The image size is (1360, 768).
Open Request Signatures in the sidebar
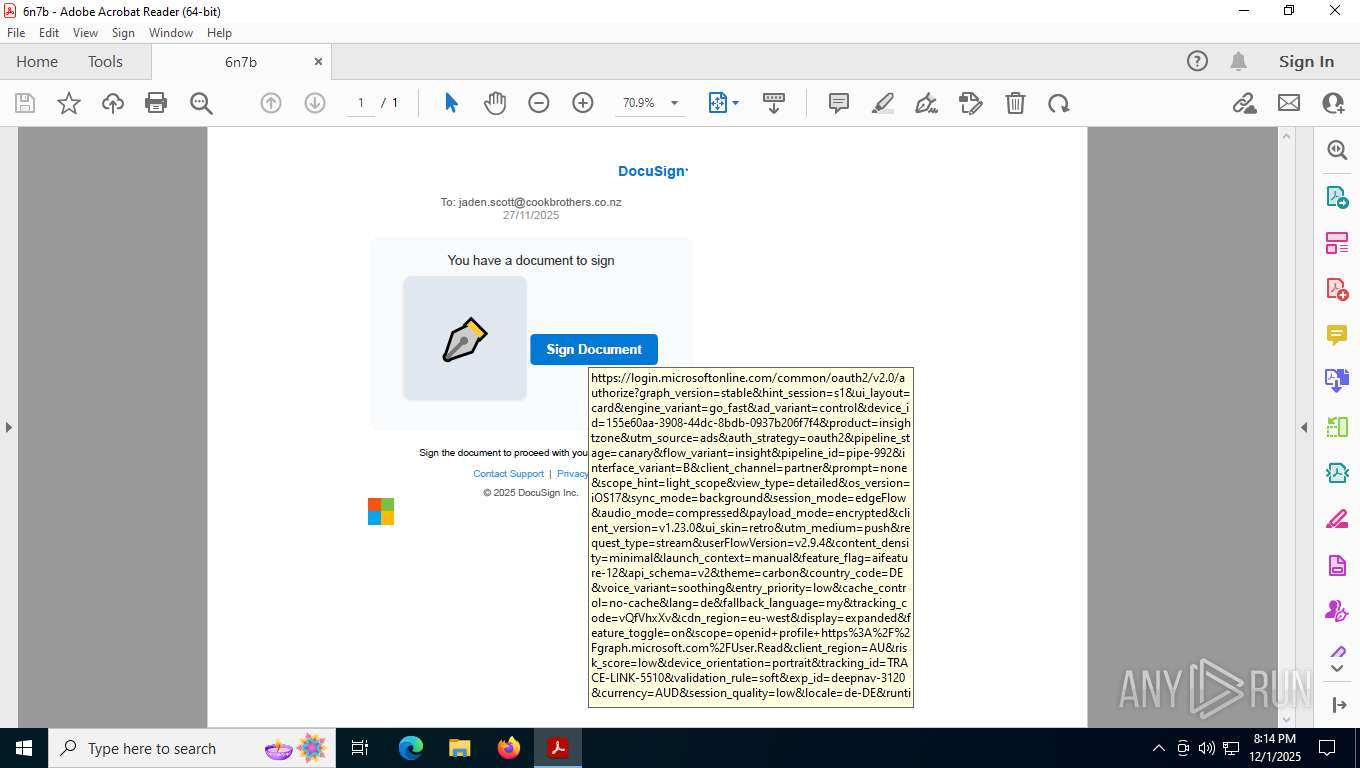pyautogui.click(x=1337, y=611)
